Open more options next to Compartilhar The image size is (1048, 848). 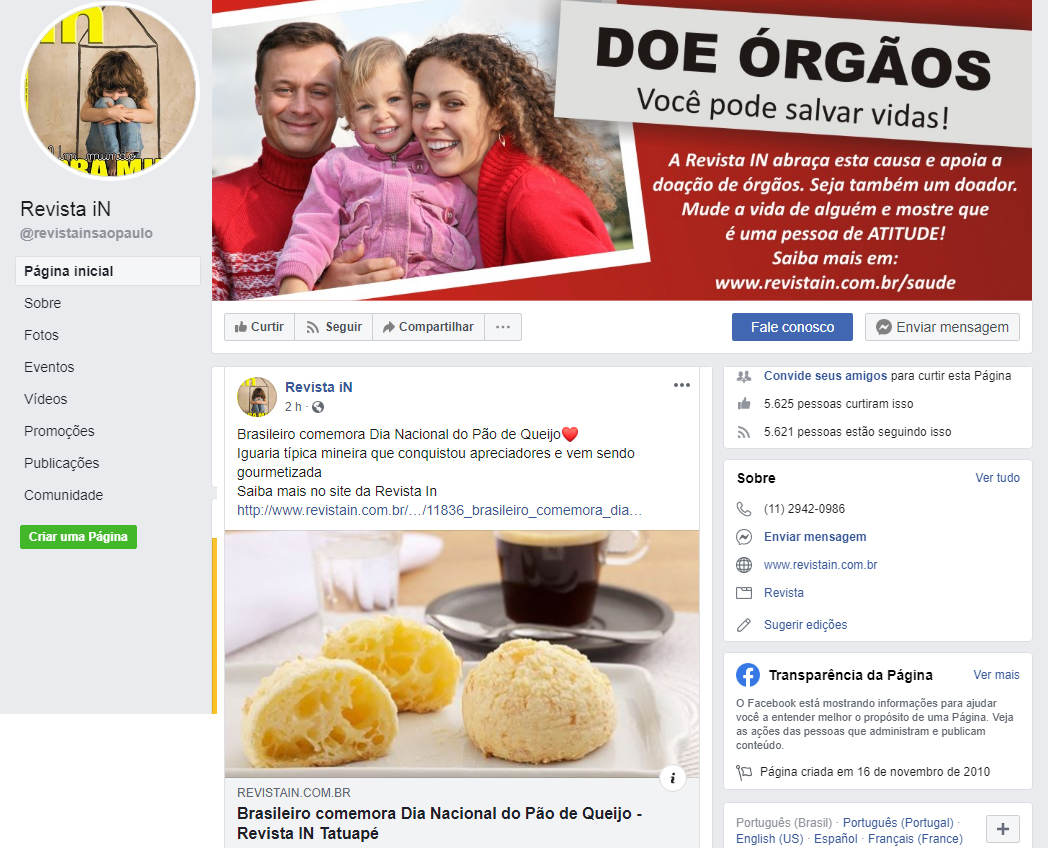pyautogui.click(x=503, y=327)
